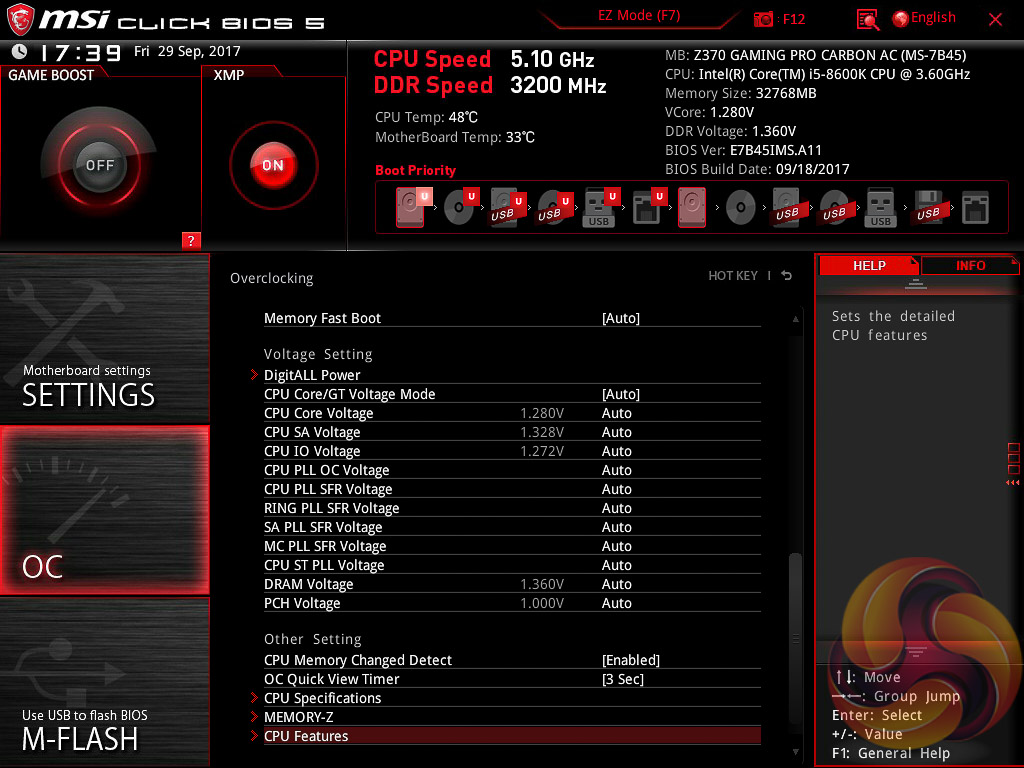
Task: Open the OC overclocking section
Action: tap(104, 510)
